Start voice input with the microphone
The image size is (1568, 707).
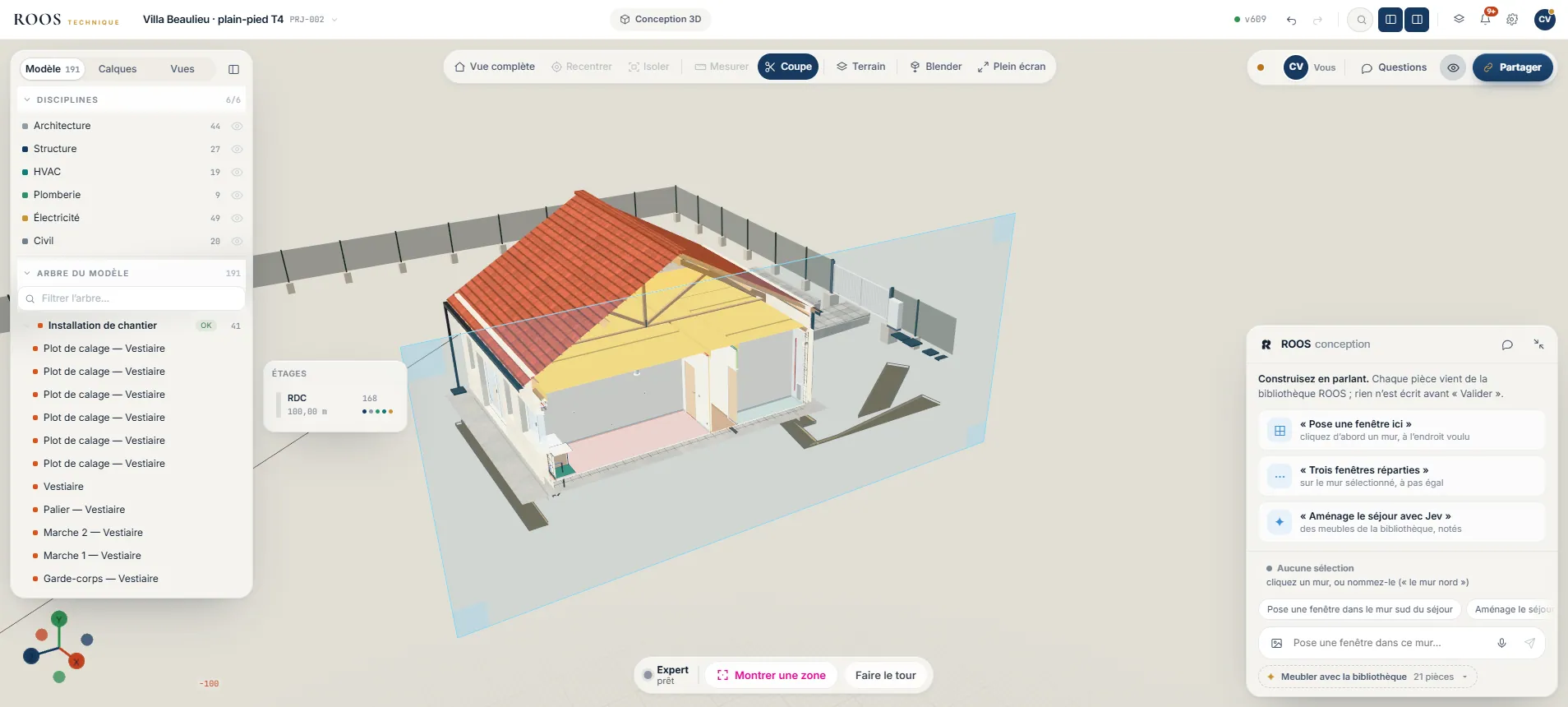coord(1501,643)
